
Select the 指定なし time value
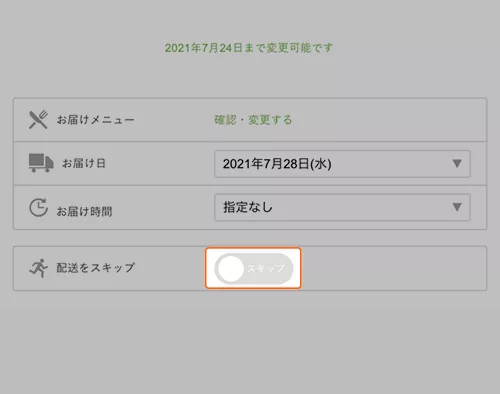[248, 207]
